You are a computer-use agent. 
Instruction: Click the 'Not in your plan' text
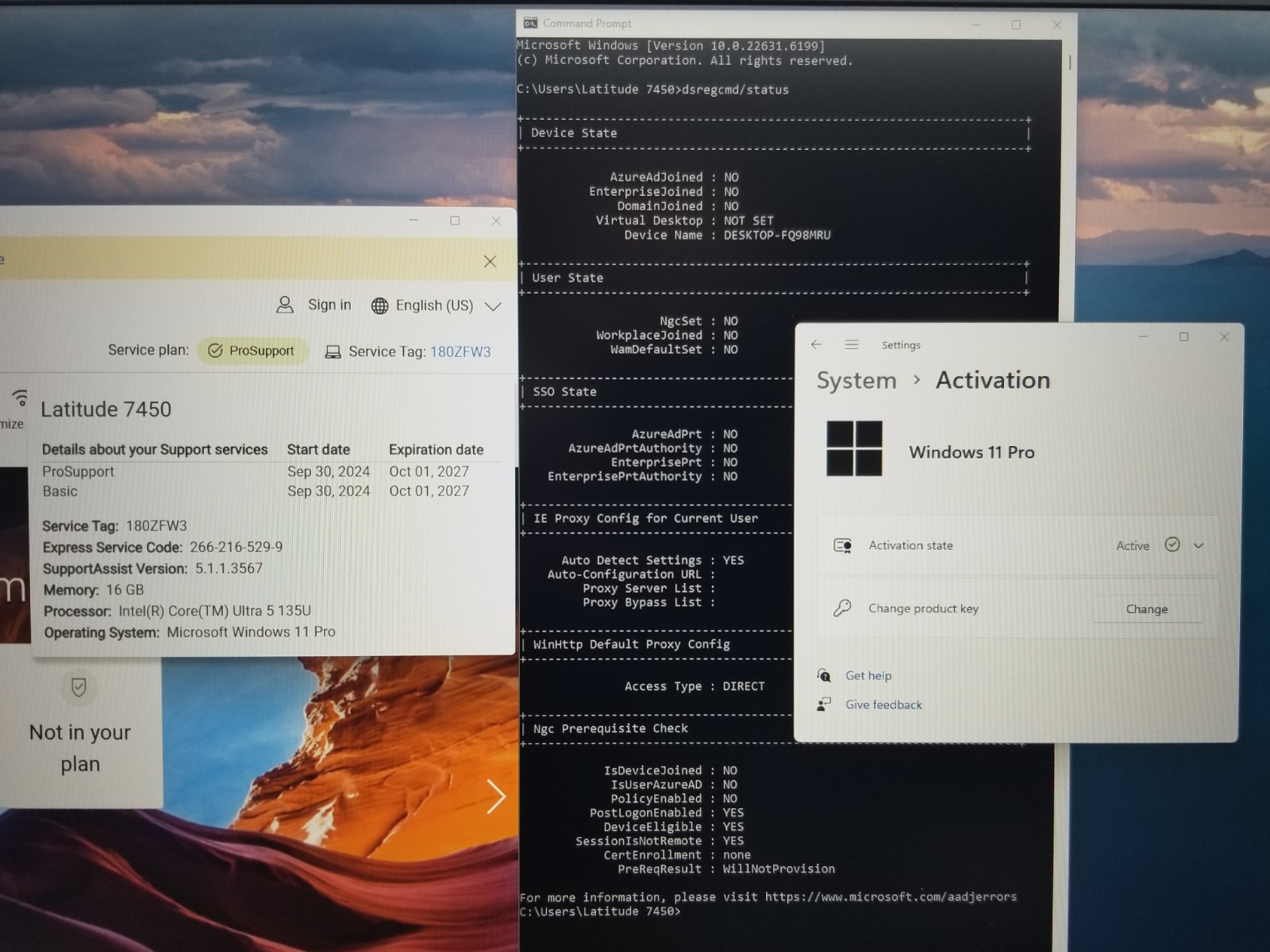pos(80,747)
